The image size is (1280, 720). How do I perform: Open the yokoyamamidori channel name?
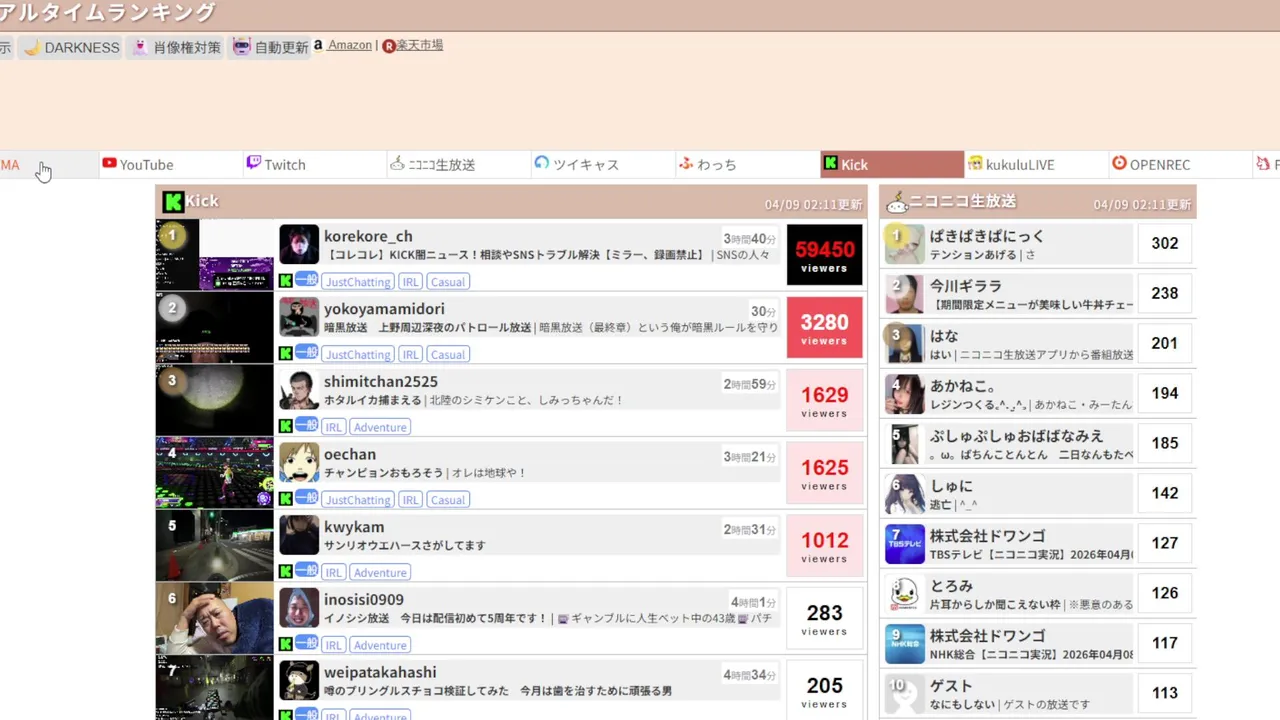pyautogui.click(x=384, y=309)
